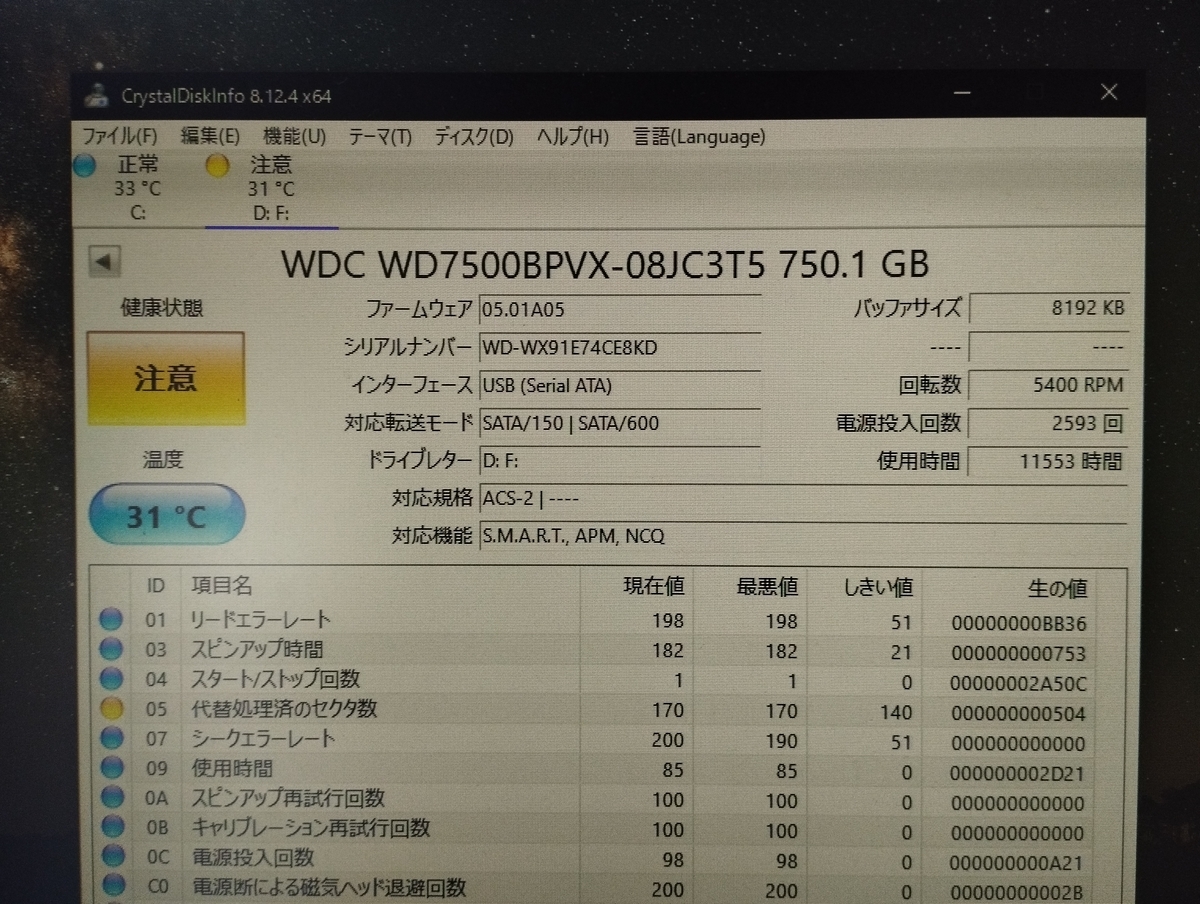Select the スピンアップ時間 row name

[257, 650]
